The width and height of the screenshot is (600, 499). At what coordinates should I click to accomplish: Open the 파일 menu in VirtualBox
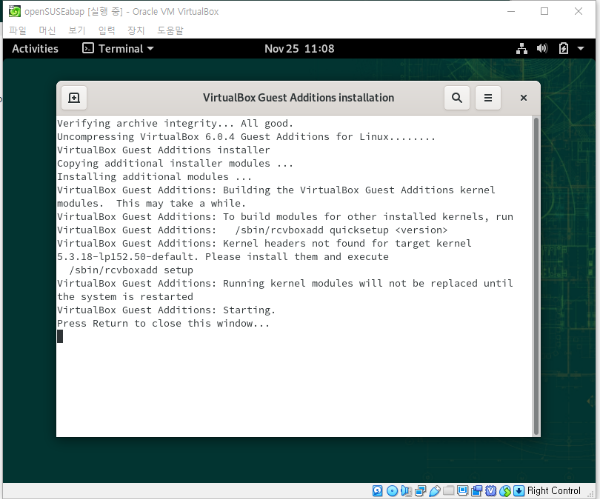[18, 30]
